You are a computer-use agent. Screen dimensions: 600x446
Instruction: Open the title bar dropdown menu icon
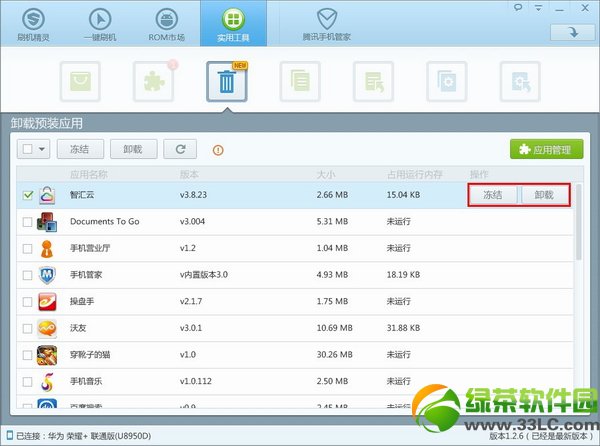(538, 7)
